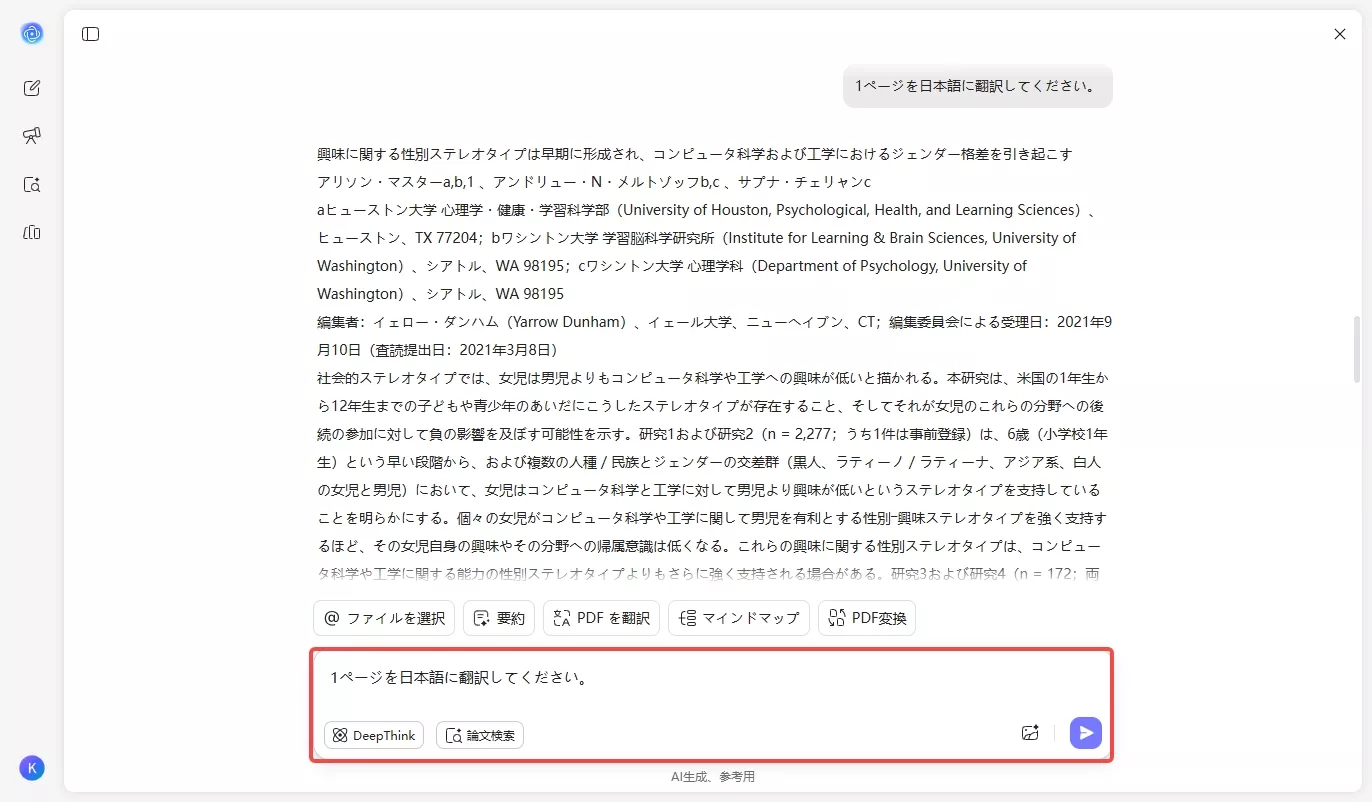
Task: Summarize the document using 要約
Action: 498,618
